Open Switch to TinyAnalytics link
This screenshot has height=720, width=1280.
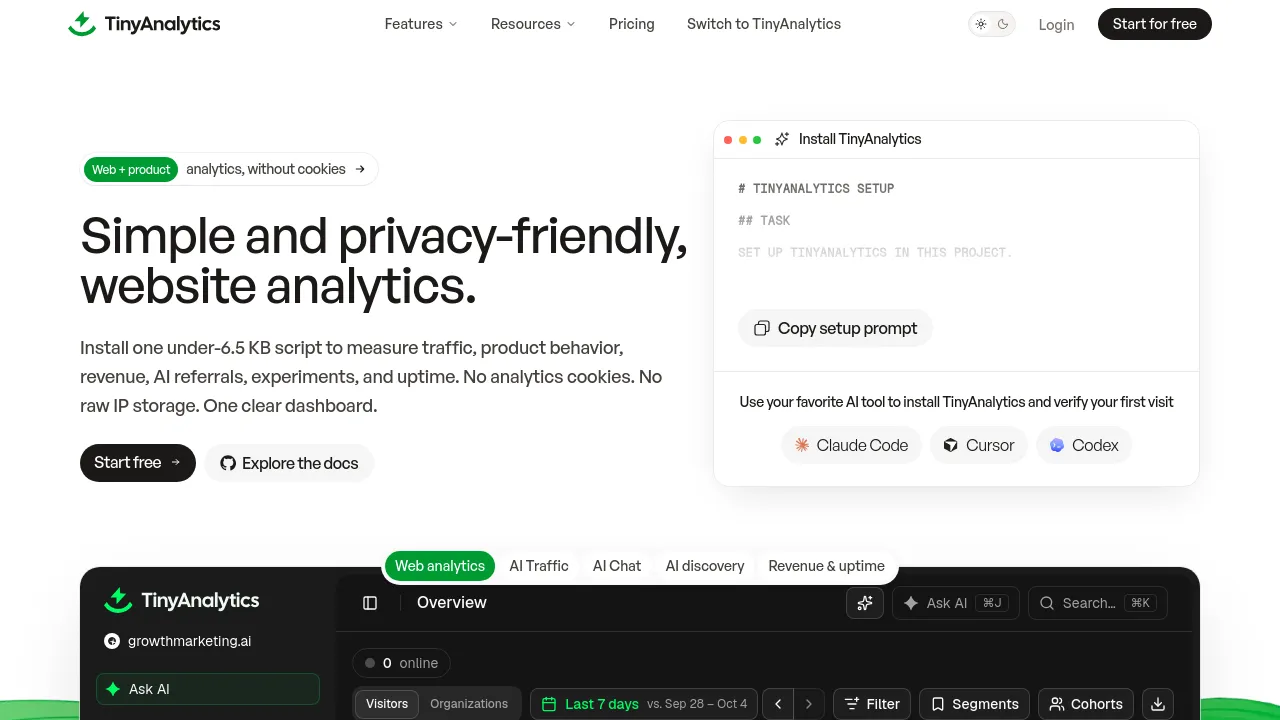point(764,24)
